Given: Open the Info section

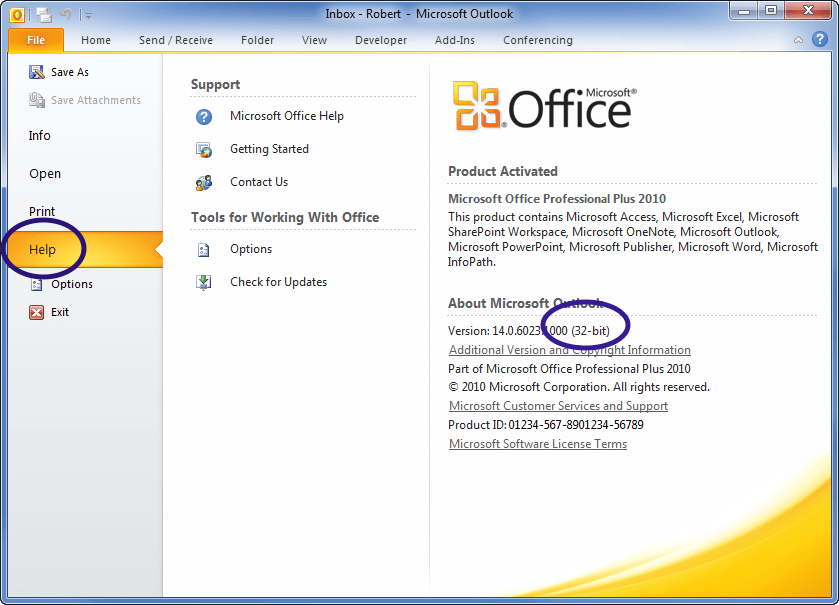Looking at the screenshot, I should click(40, 135).
